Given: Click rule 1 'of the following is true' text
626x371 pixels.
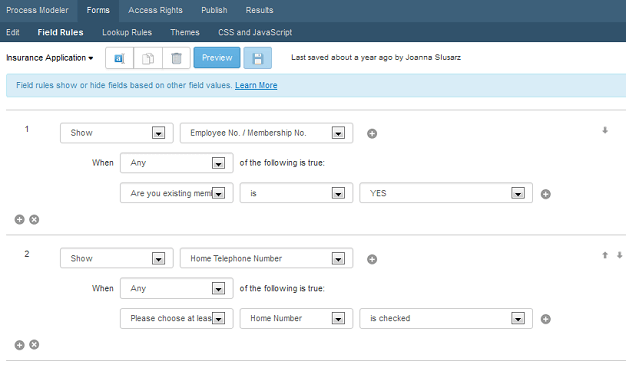Looking at the screenshot, I should pos(282,163).
